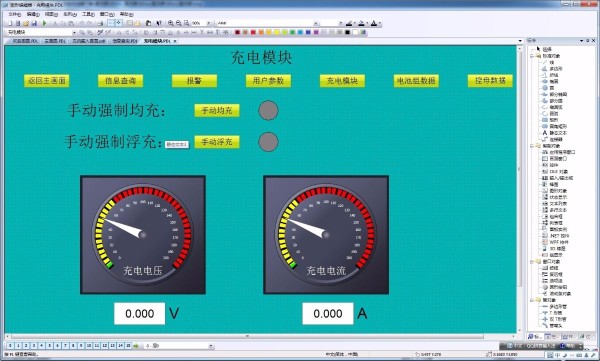This screenshot has height=361, width=600.
Task: Select the 矩形 rectangle object
Action: click(550, 120)
